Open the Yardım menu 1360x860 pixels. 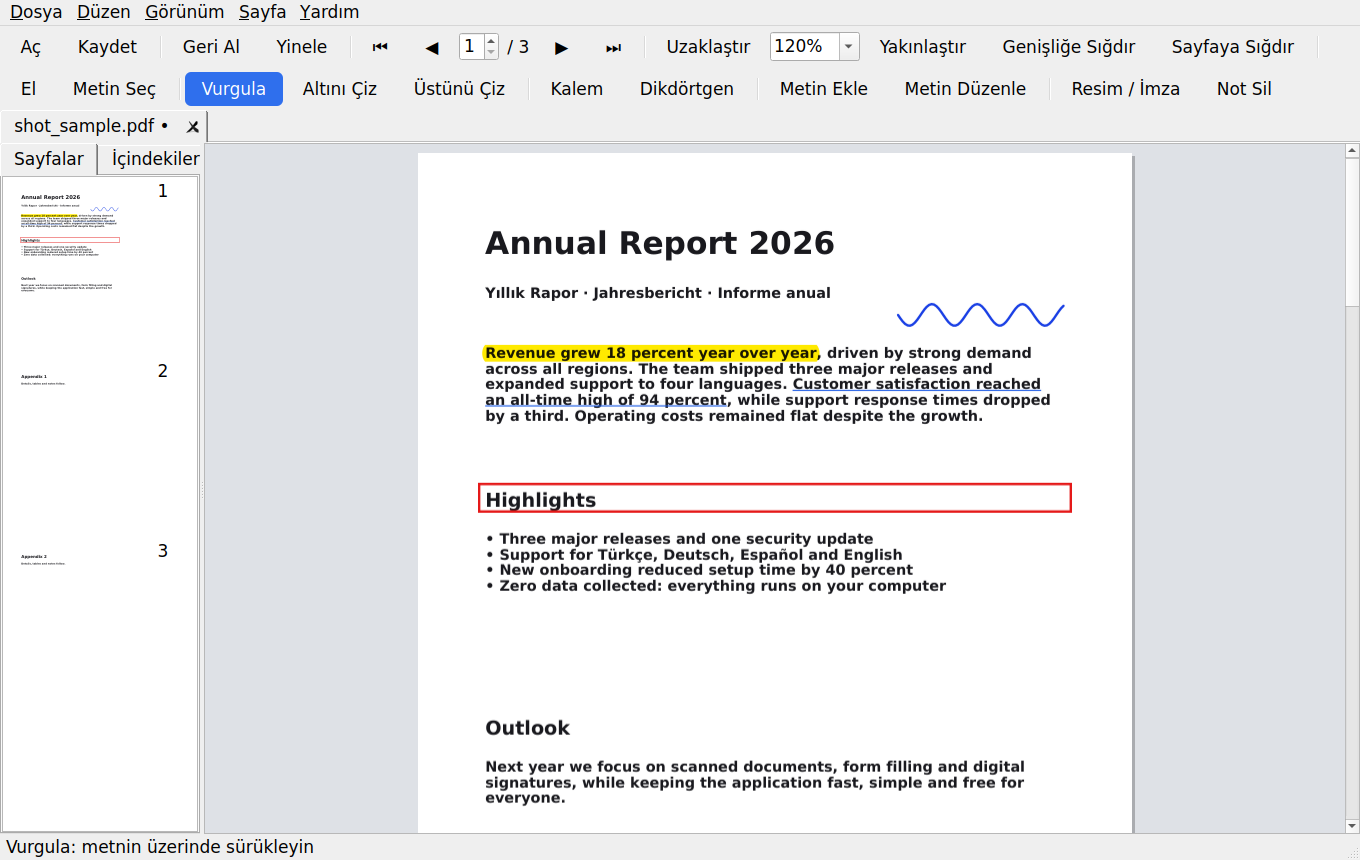(x=330, y=12)
